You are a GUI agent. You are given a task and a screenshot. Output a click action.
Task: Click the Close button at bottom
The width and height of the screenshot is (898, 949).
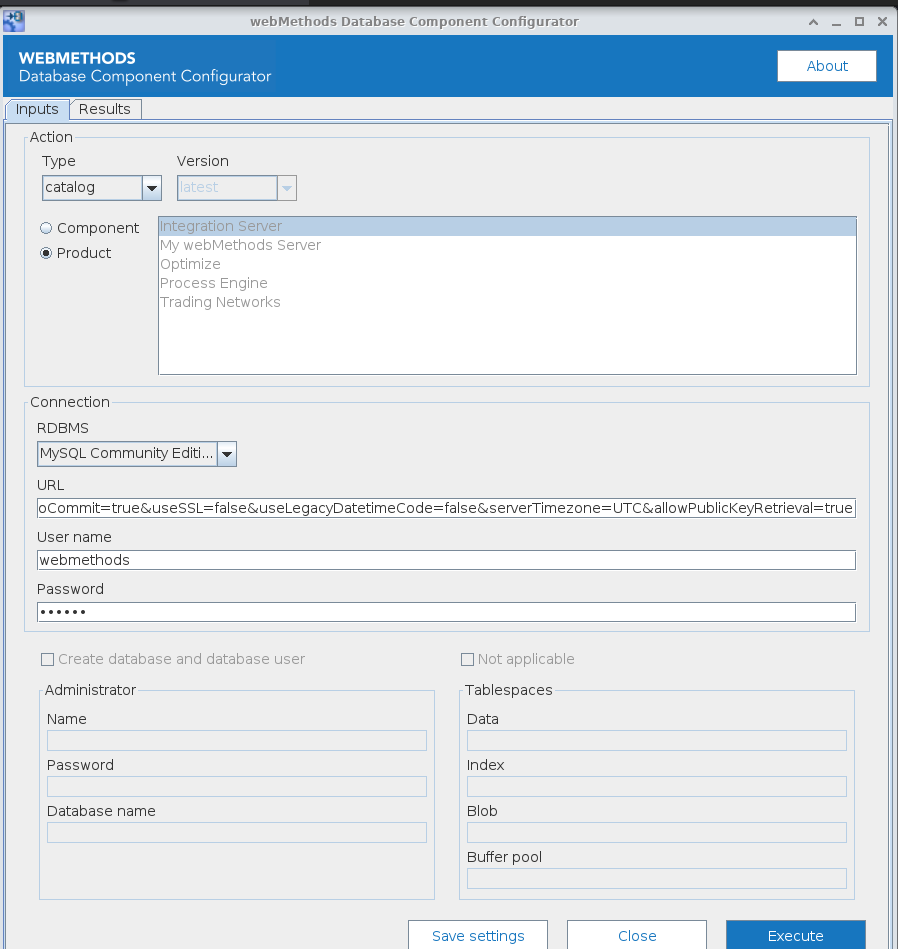tap(637, 935)
